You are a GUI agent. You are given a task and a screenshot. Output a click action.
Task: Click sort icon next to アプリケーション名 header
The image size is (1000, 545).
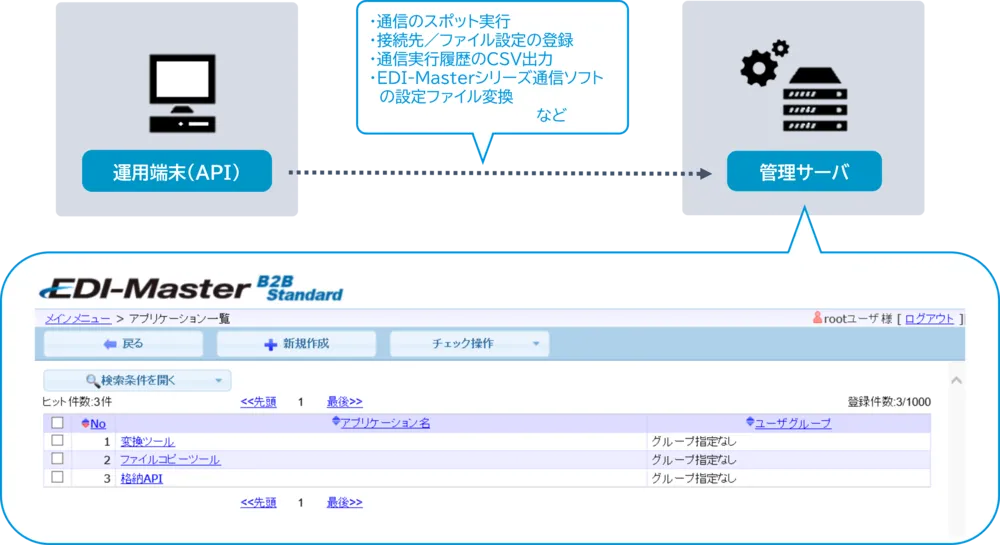[x=336, y=423]
